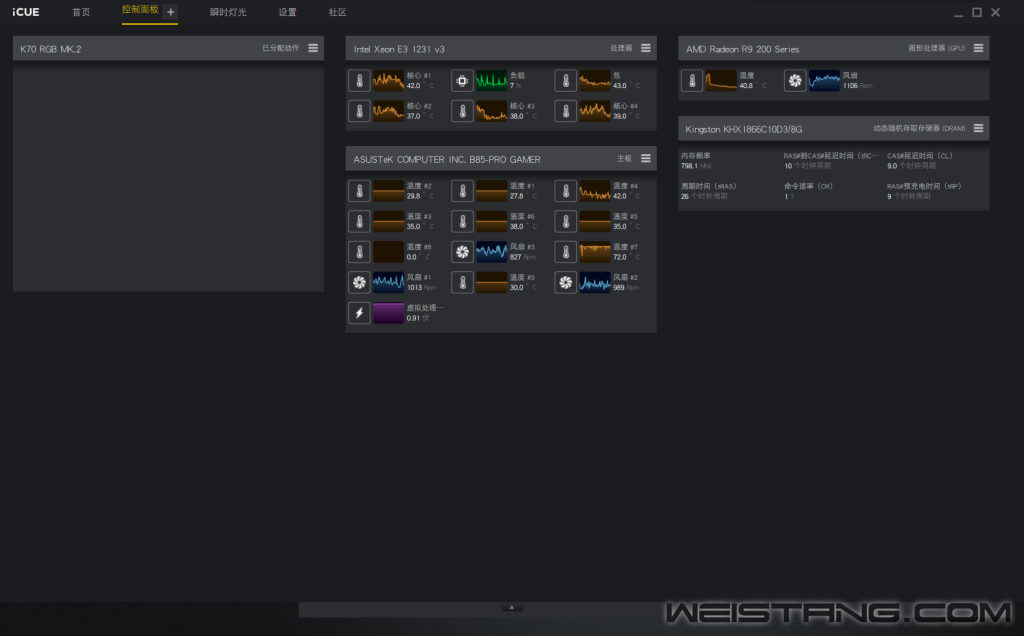
Task: Click the purple 虚拟处理 voltage graph
Action: (389, 313)
